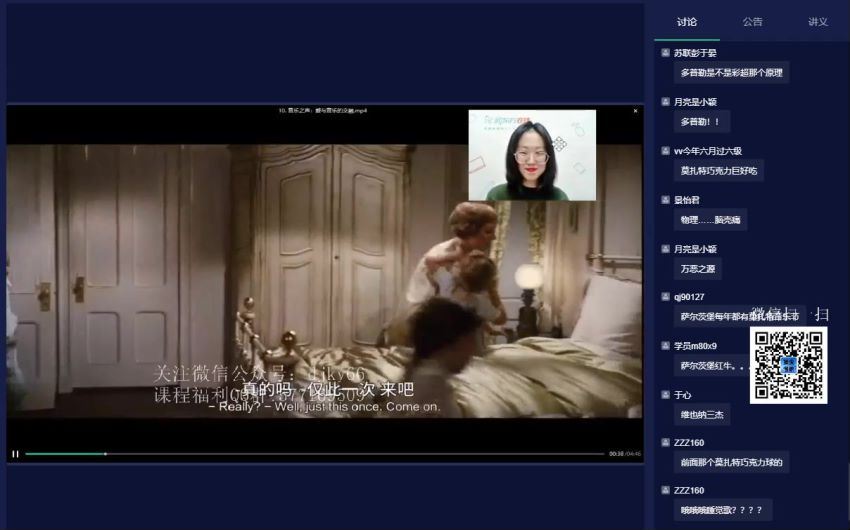Open the 讨论 tab

pos(686,22)
